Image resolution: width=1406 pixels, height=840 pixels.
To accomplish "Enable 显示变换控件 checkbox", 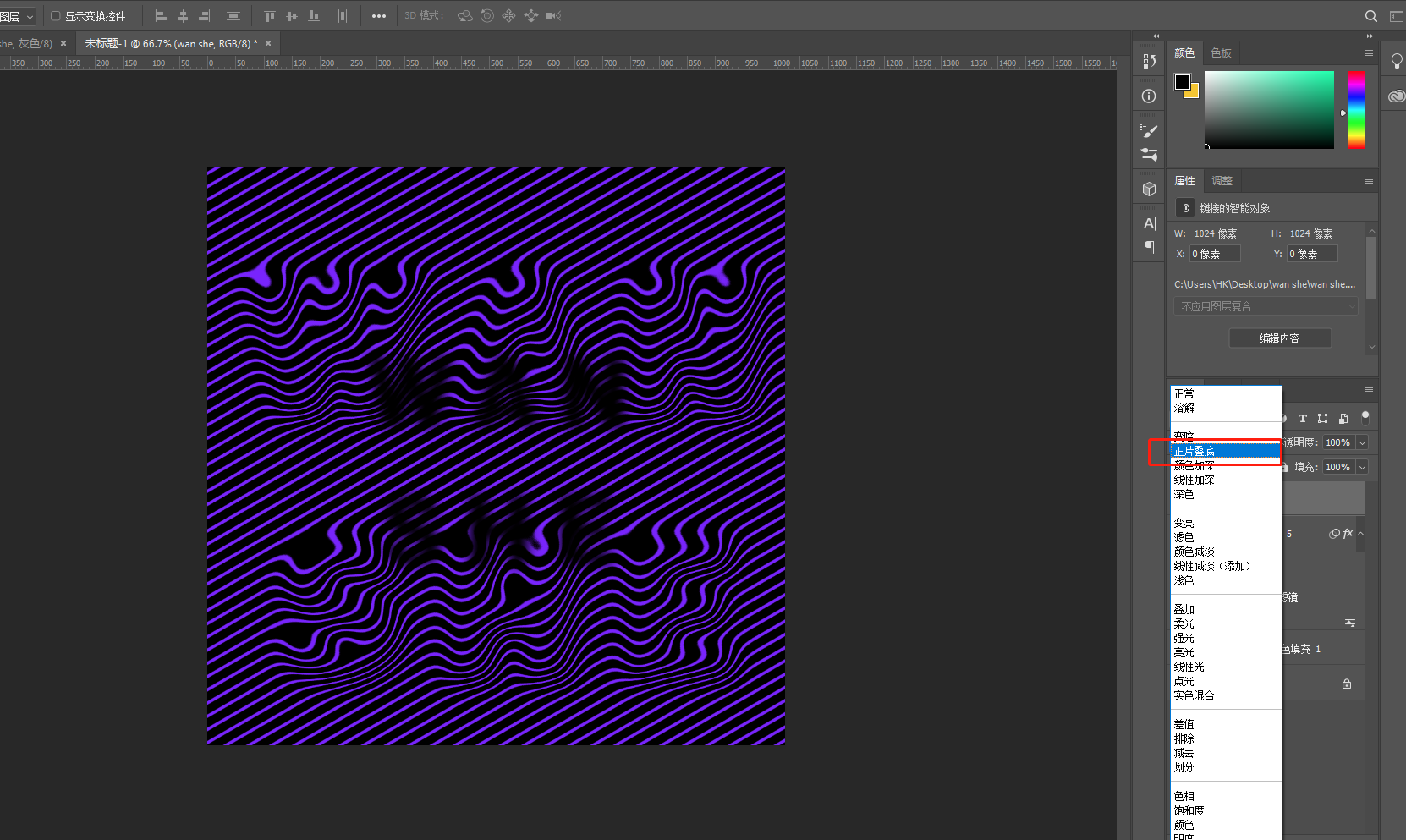I will (x=56, y=16).
